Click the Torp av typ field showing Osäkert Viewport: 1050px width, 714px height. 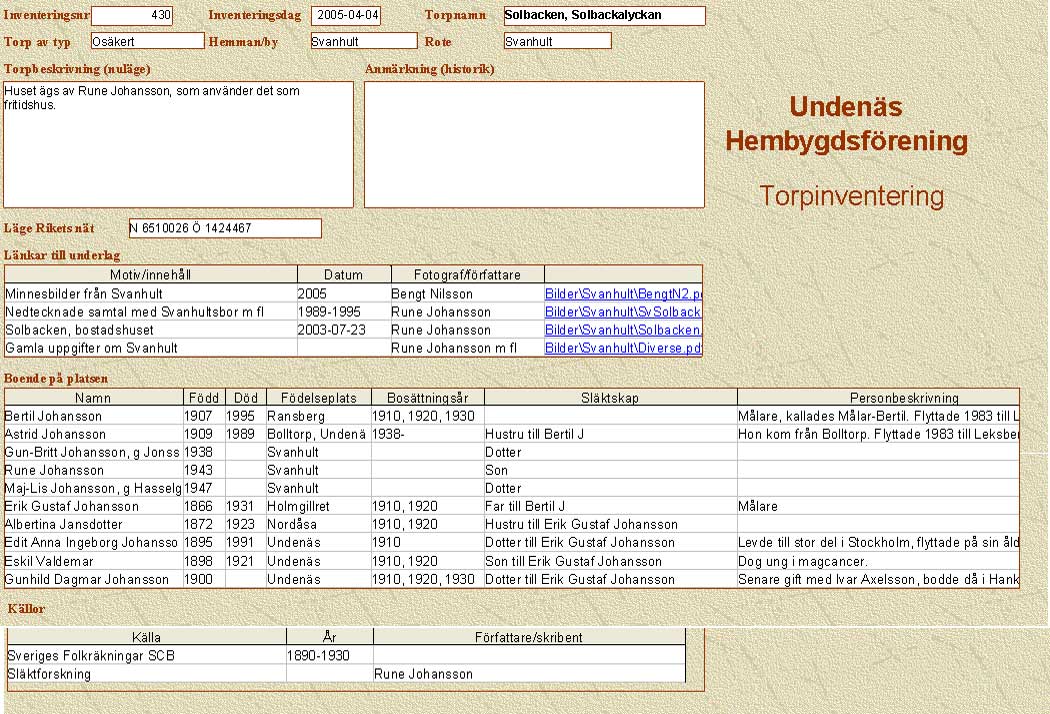pos(147,41)
